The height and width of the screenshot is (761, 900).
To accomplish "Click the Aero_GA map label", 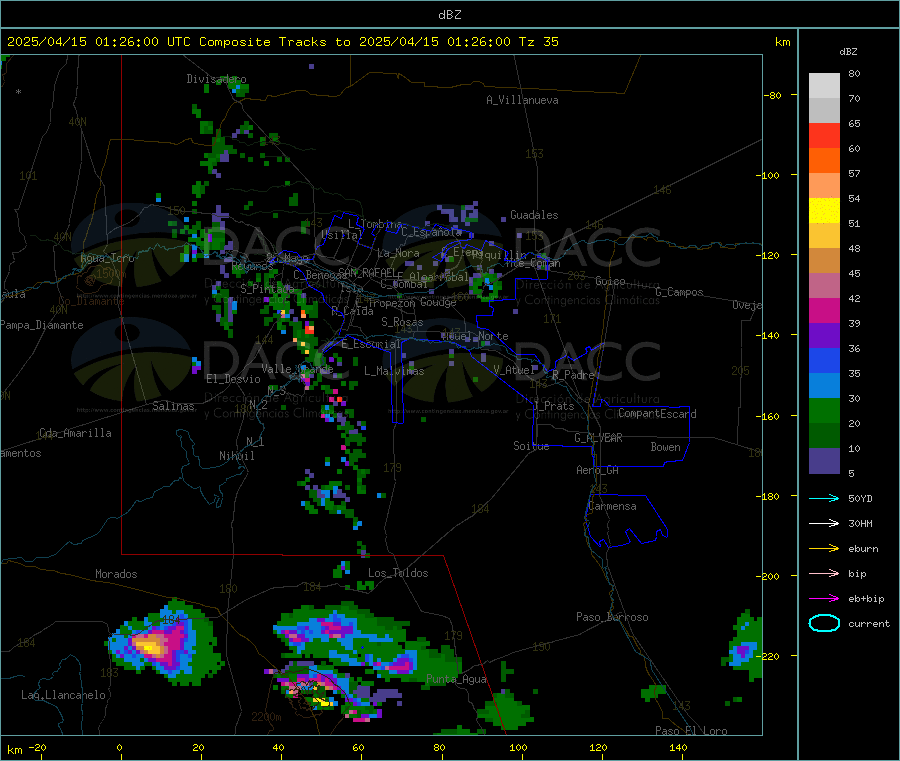I will [x=598, y=470].
